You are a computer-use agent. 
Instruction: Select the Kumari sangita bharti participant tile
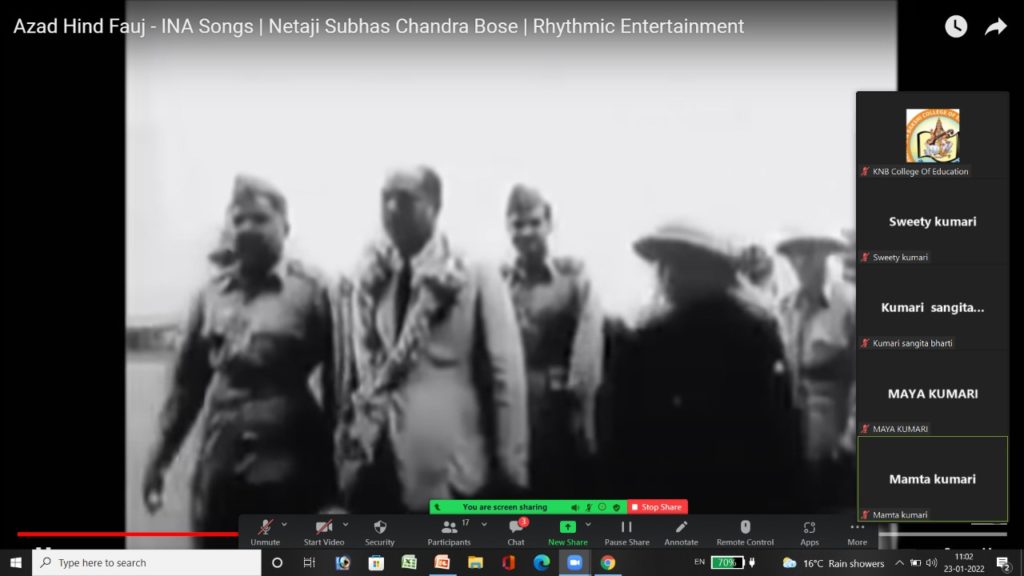tap(932, 308)
